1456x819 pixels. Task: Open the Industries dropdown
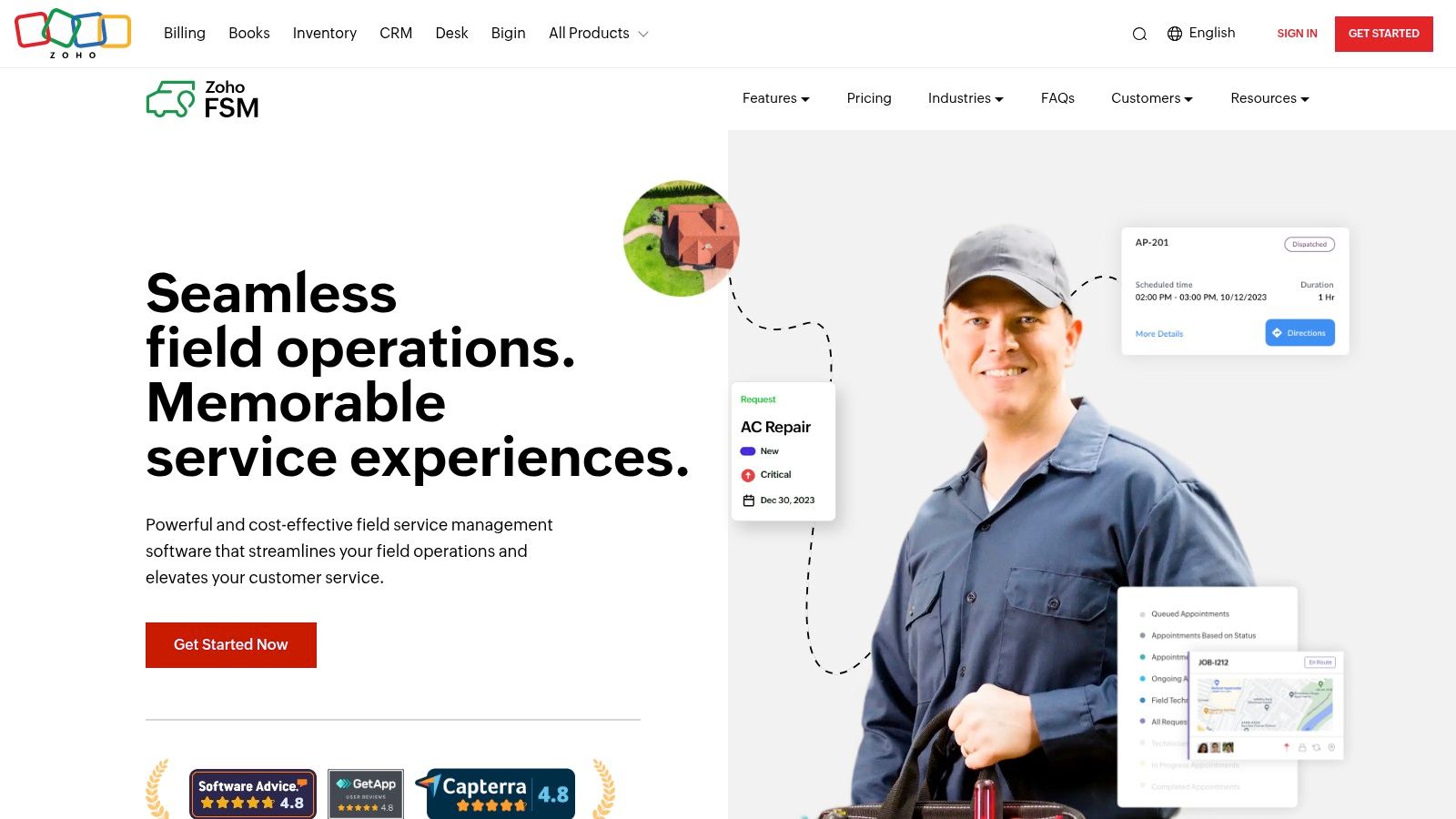pos(966,98)
